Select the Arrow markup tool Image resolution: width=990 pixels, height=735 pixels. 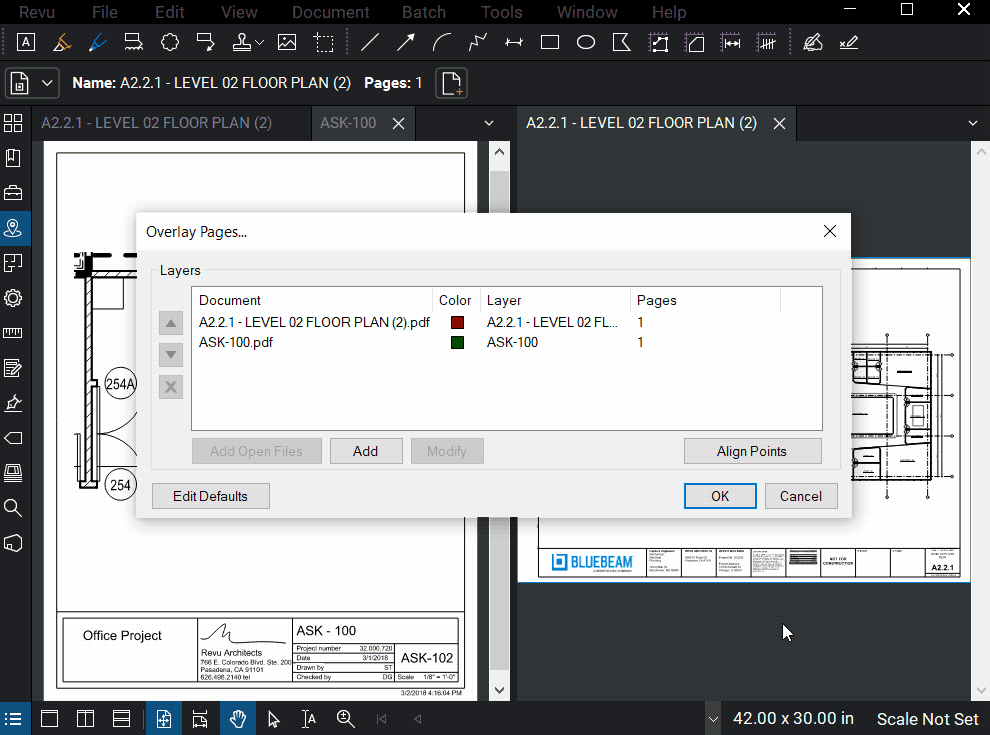[405, 41]
